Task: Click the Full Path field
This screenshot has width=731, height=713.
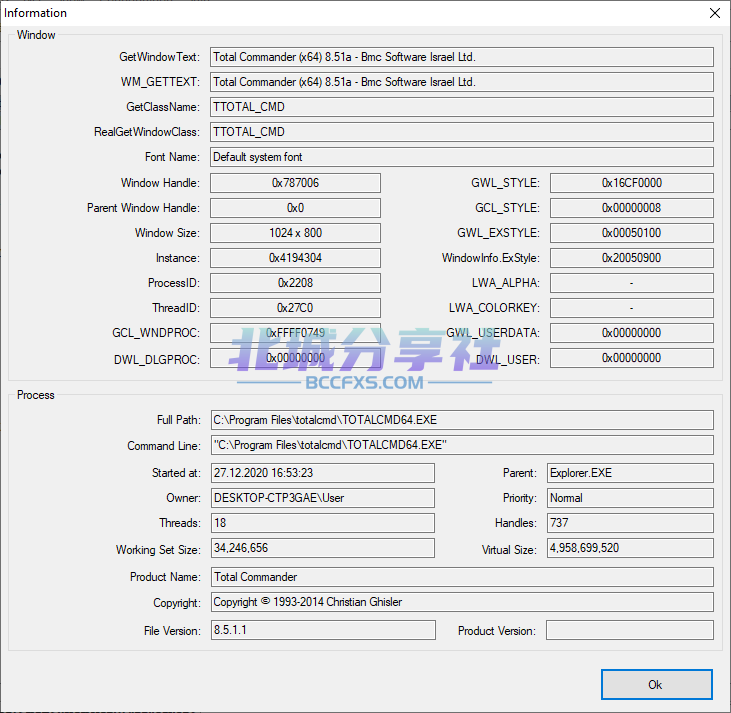Action: (462, 420)
